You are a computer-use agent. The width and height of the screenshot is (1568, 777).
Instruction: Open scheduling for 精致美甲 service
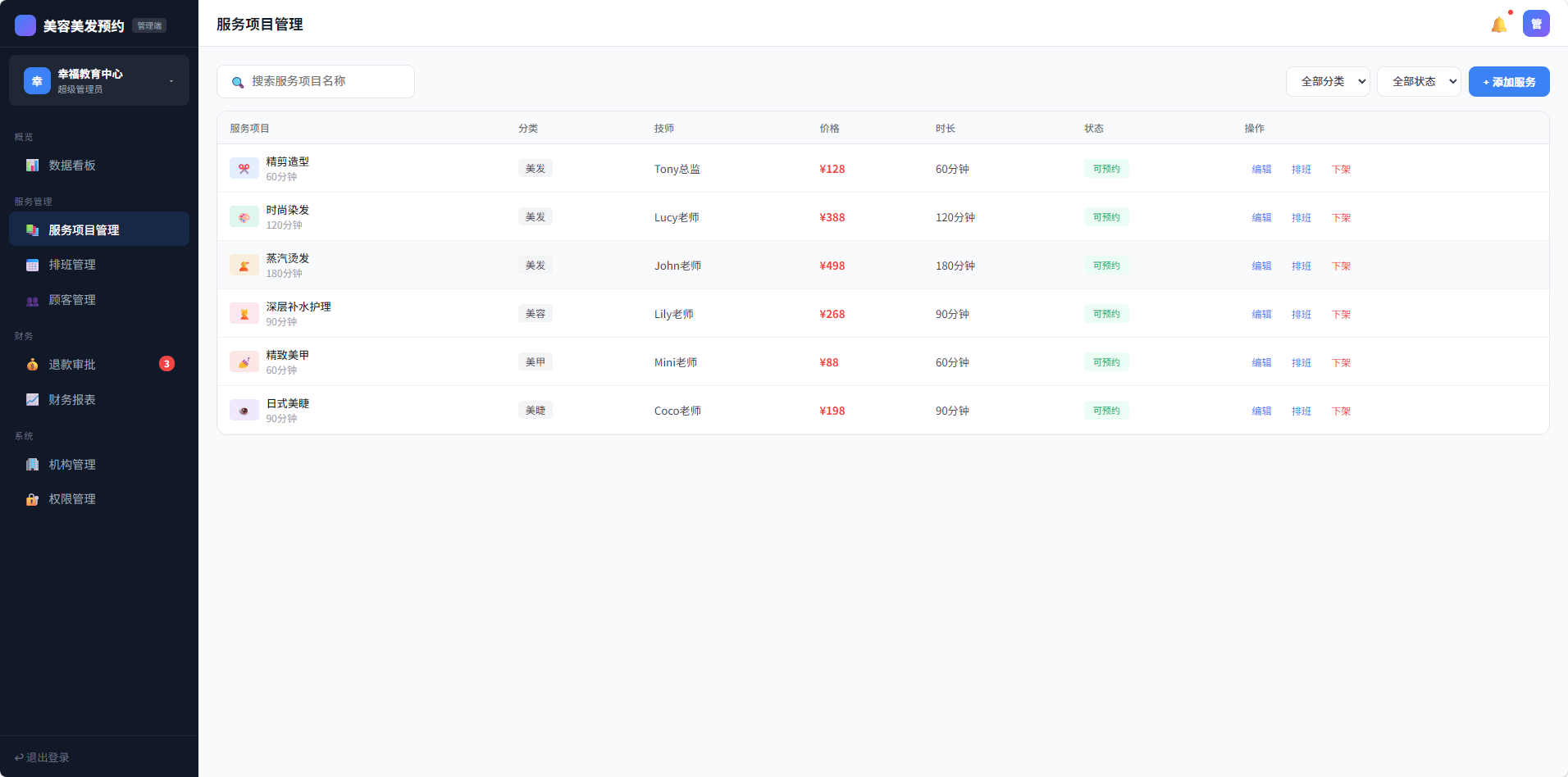coord(1301,363)
